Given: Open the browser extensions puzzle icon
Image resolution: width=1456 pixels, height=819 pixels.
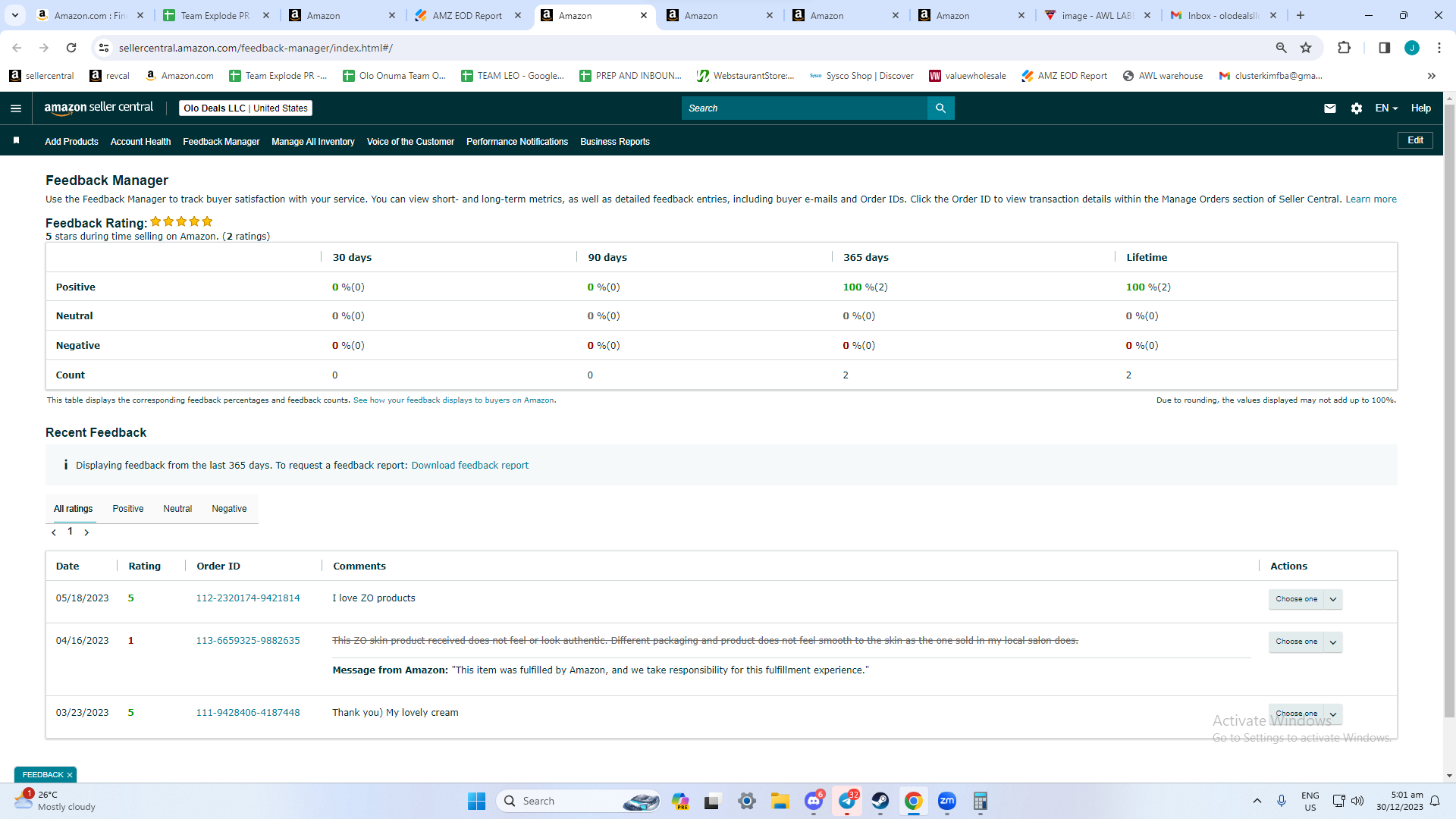Looking at the screenshot, I should [1344, 48].
